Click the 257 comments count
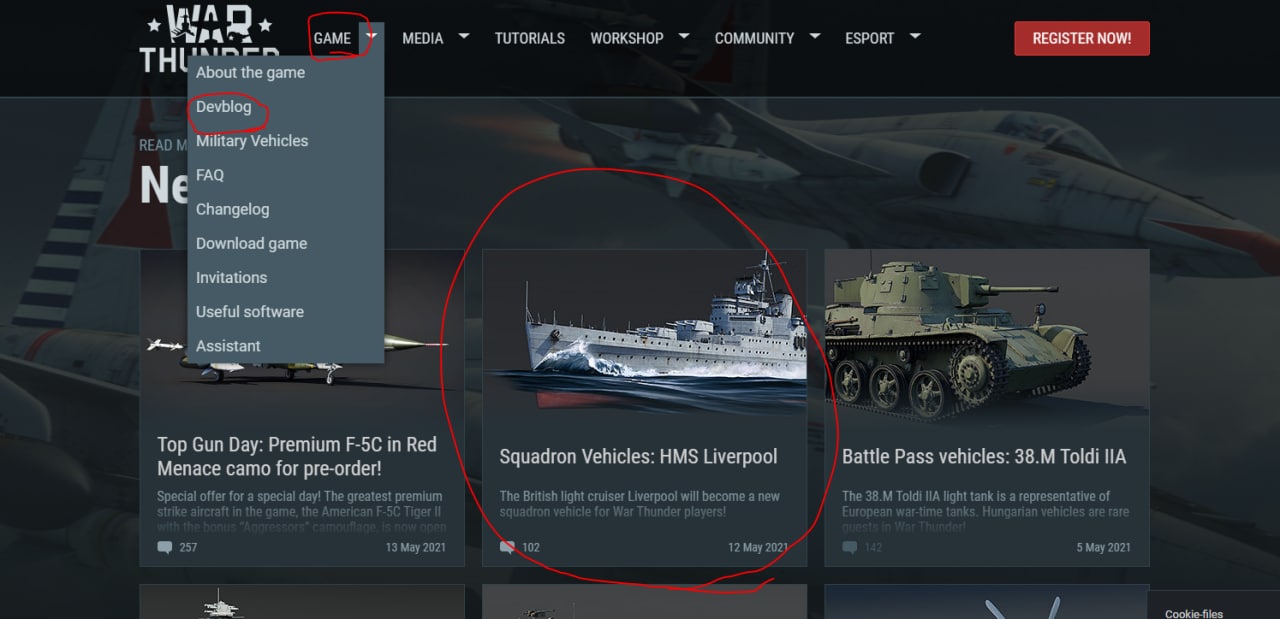This screenshot has width=1280, height=619. click(188, 547)
